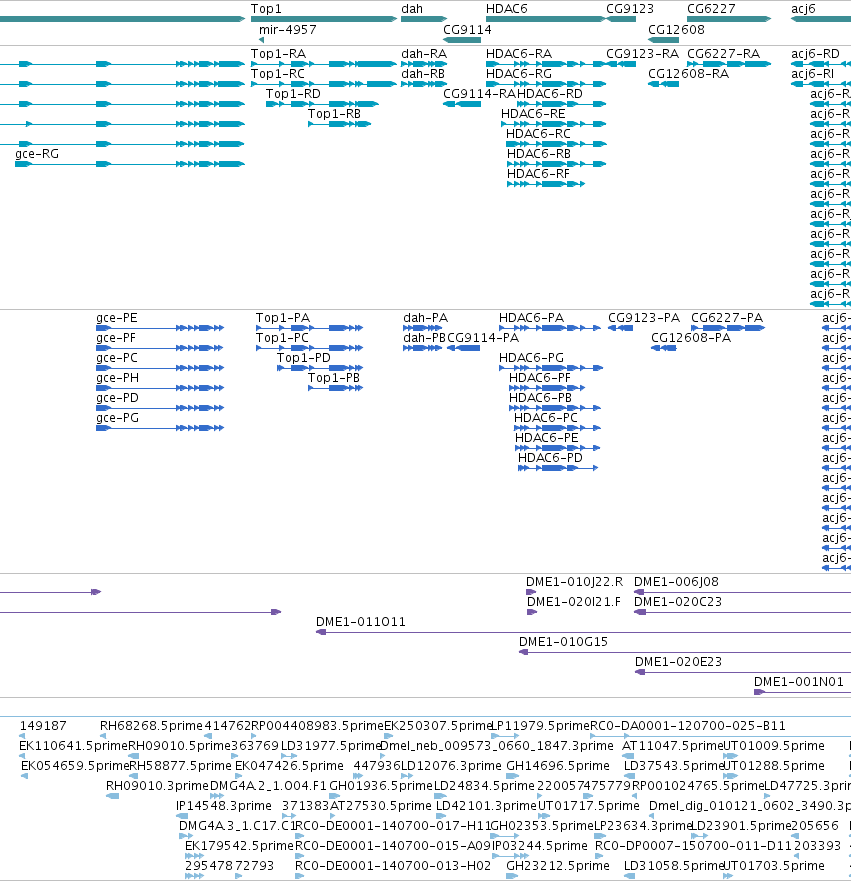Select the DME1-020C23 clone
This screenshot has width=851, height=881.
click(x=742, y=612)
